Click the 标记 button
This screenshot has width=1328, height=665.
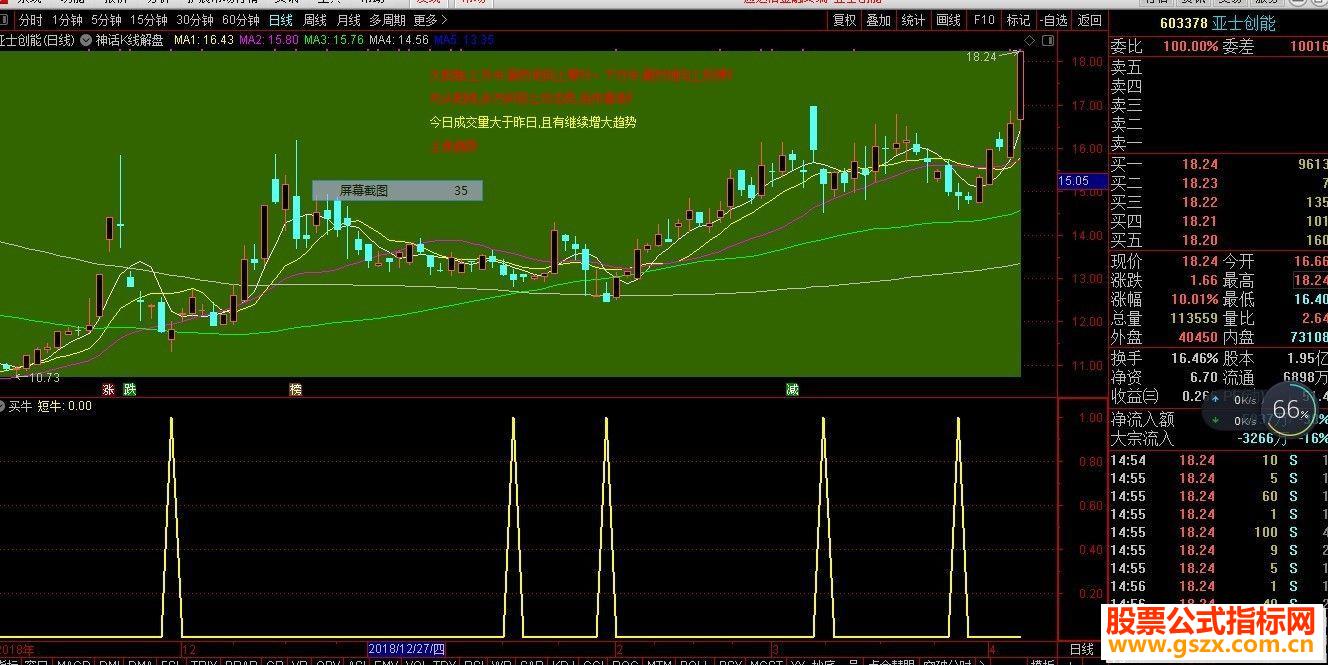pos(1018,20)
